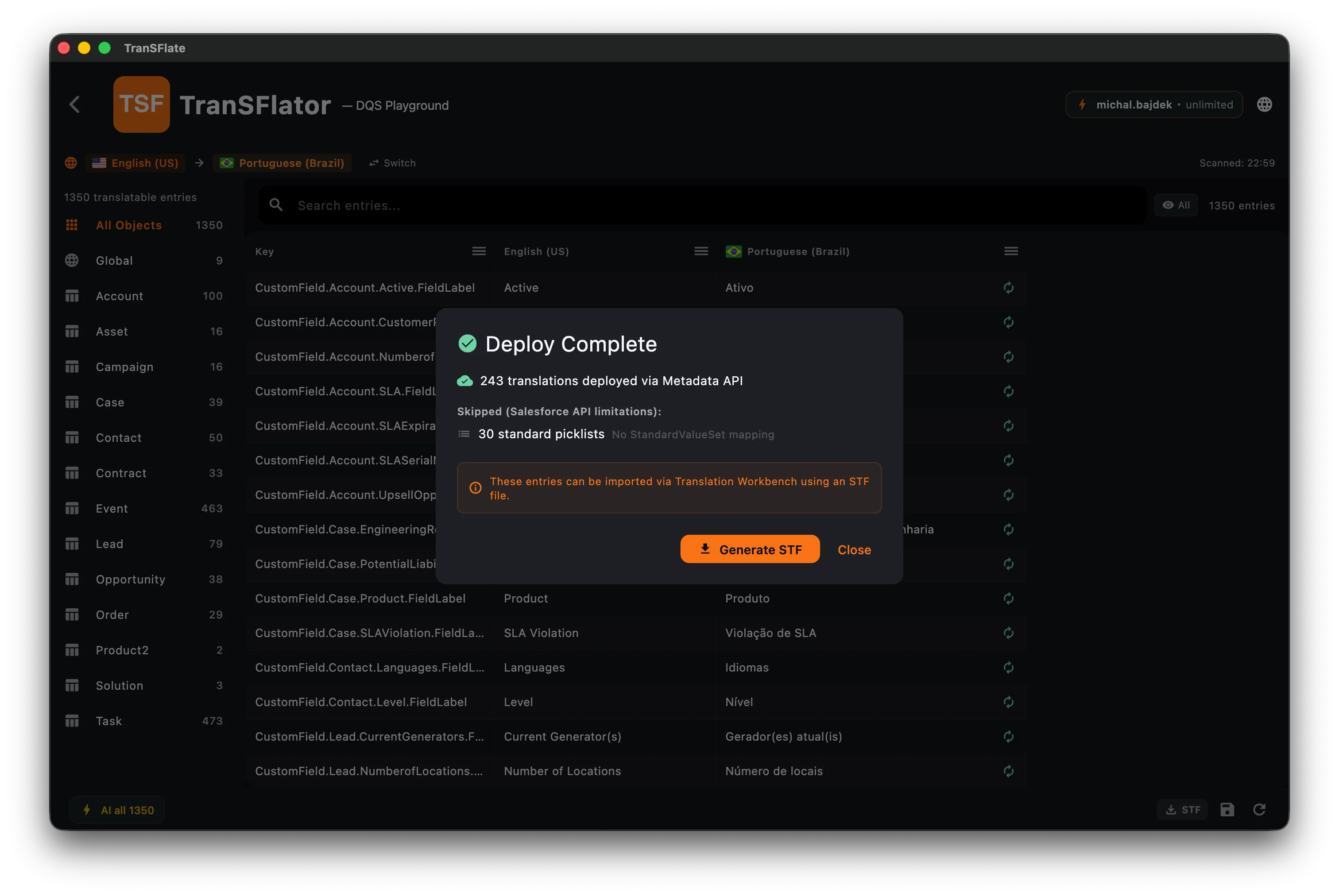Viewport: 1339px width, 896px height.
Task: Open the Key column options menu
Action: tap(479, 251)
